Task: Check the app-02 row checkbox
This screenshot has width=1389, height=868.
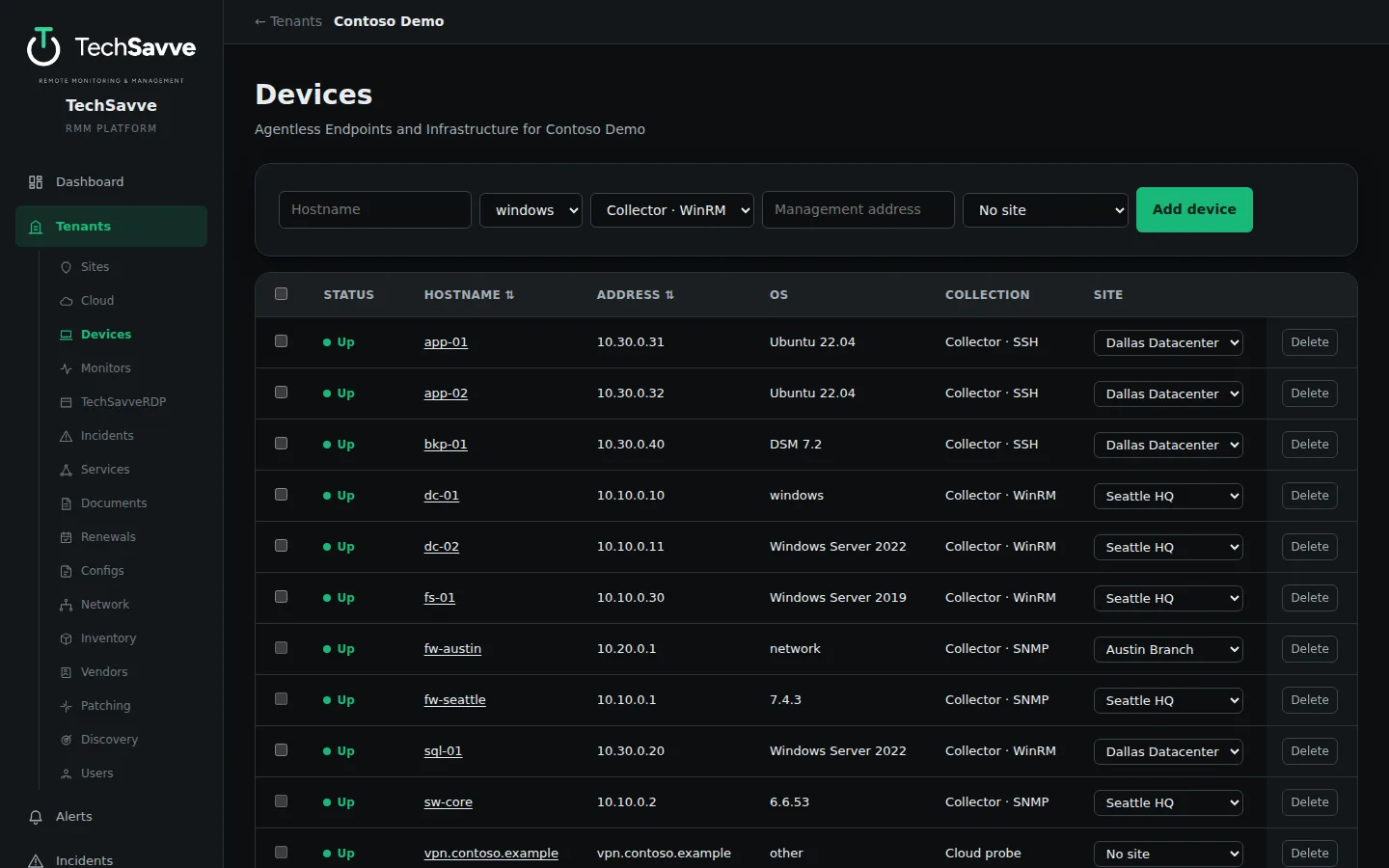Action: point(281,393)
